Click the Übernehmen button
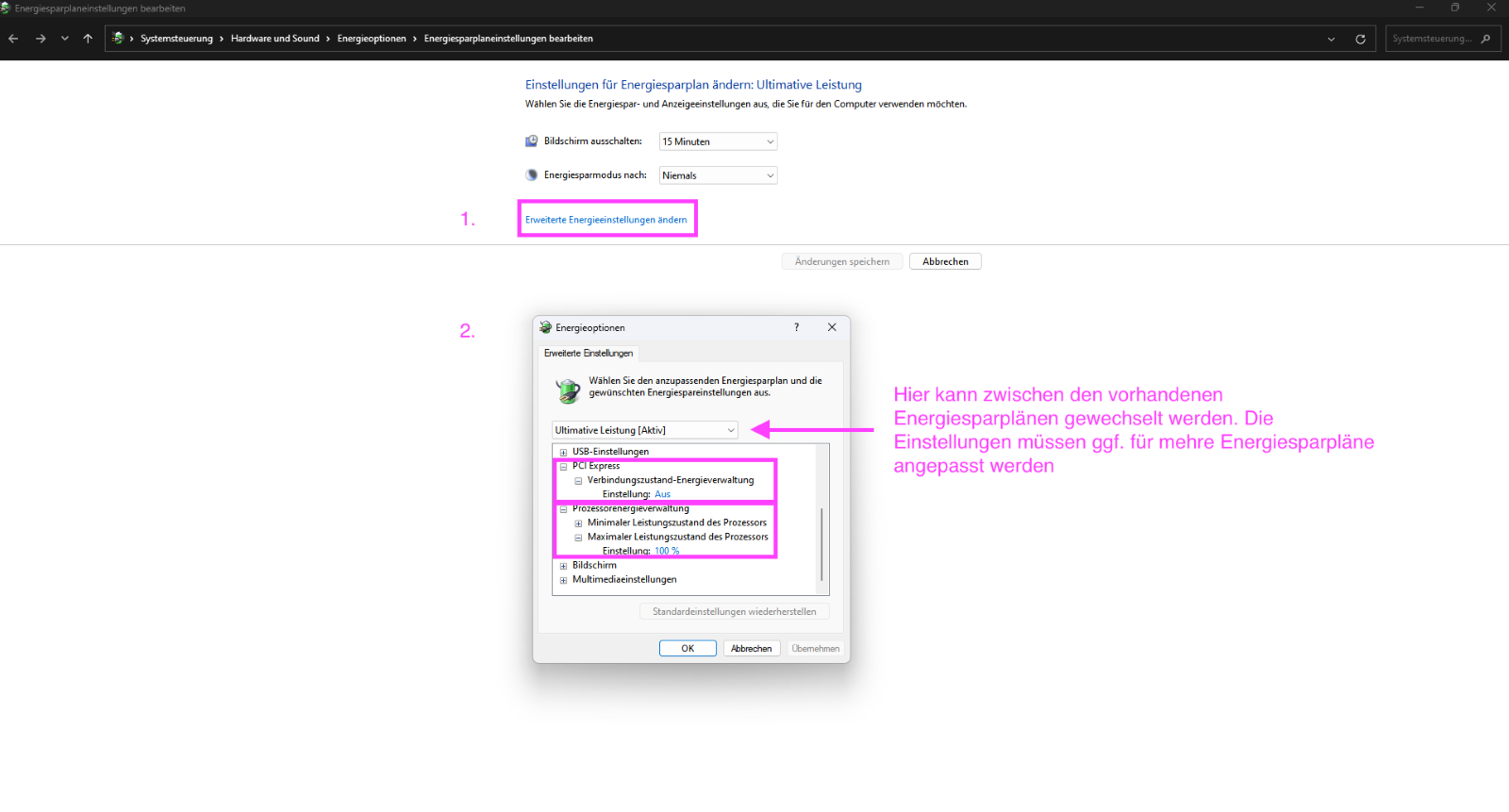The image size is (1509, 812). 815,648
